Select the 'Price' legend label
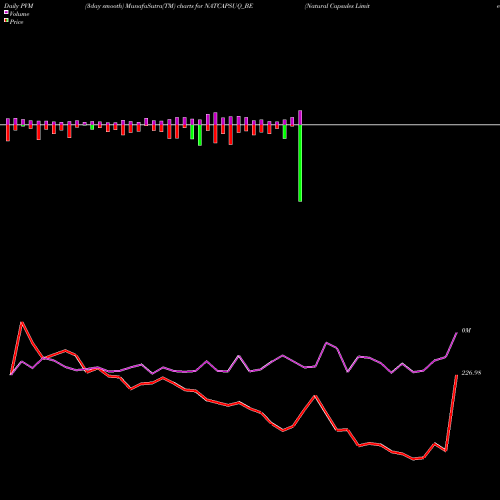The width and height of the screenshot is (500, 500). tap(16, 22)
